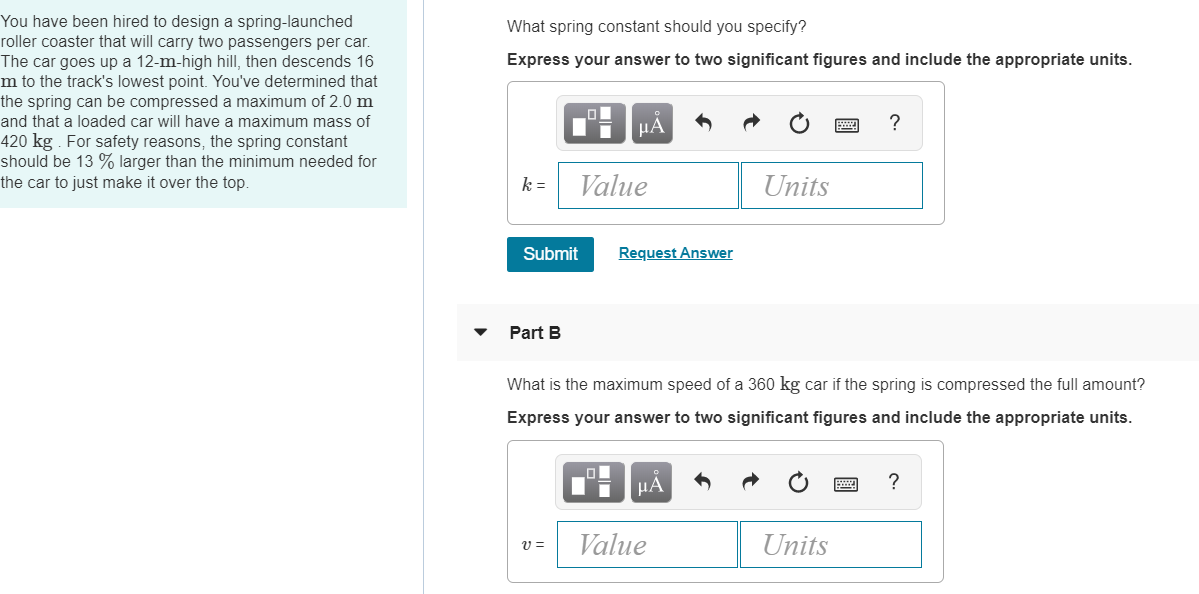
Task: Click the Value field for speed v
Action: pyautogui.click(x=646, y=544)
